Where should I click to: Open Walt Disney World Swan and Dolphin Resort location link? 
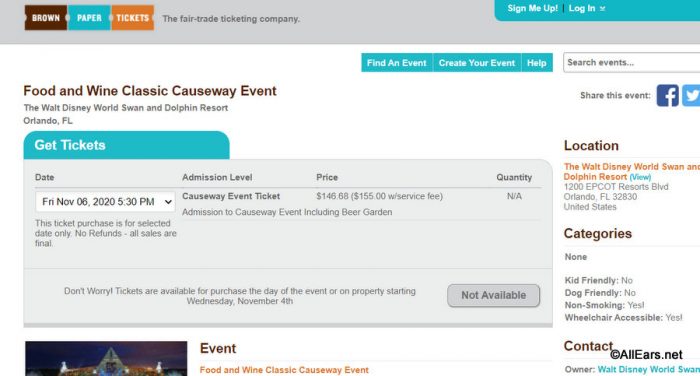click(631, 171)
